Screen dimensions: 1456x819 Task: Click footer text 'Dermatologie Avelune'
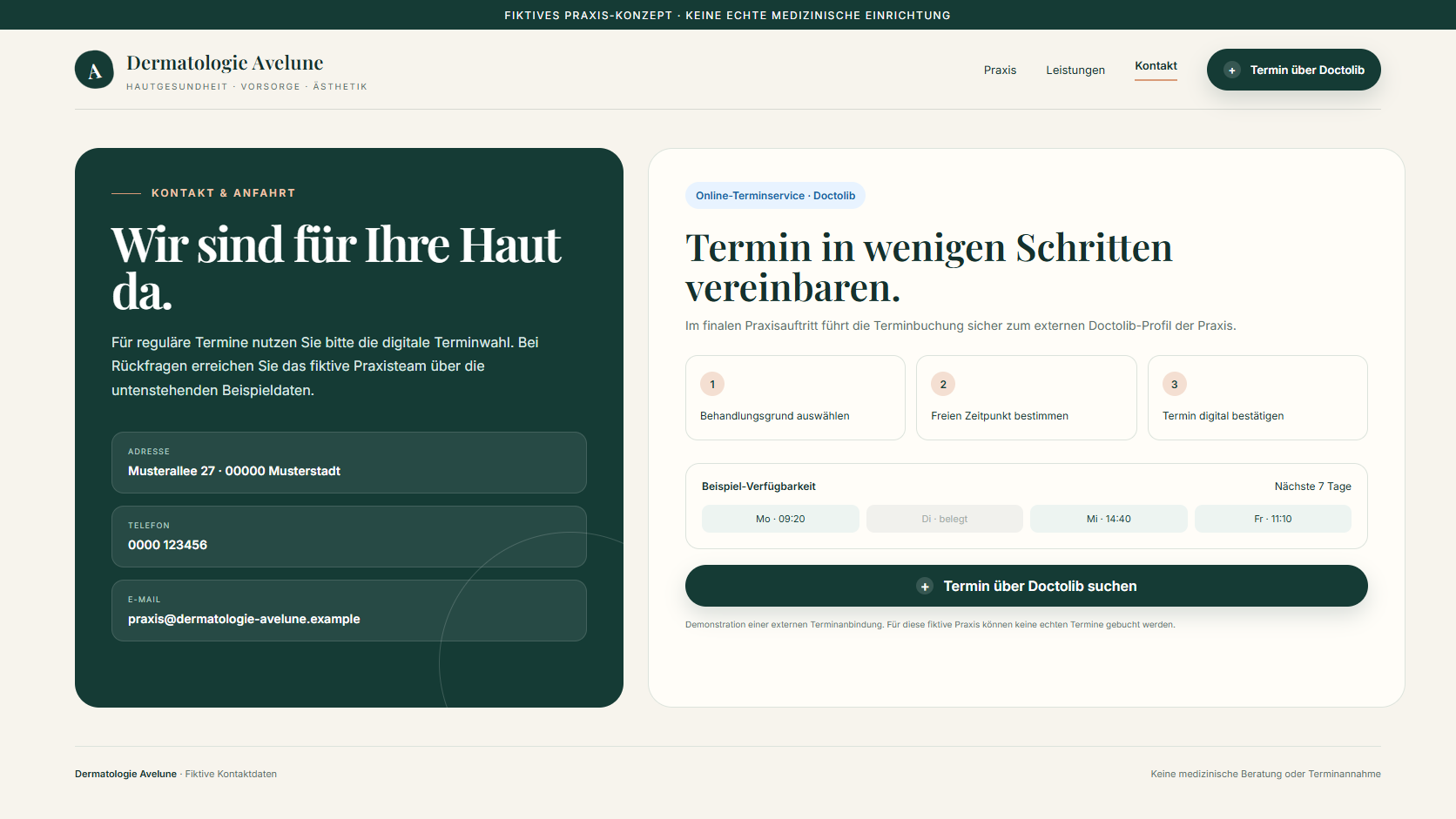pyautogui.click(x=125, y=774)
